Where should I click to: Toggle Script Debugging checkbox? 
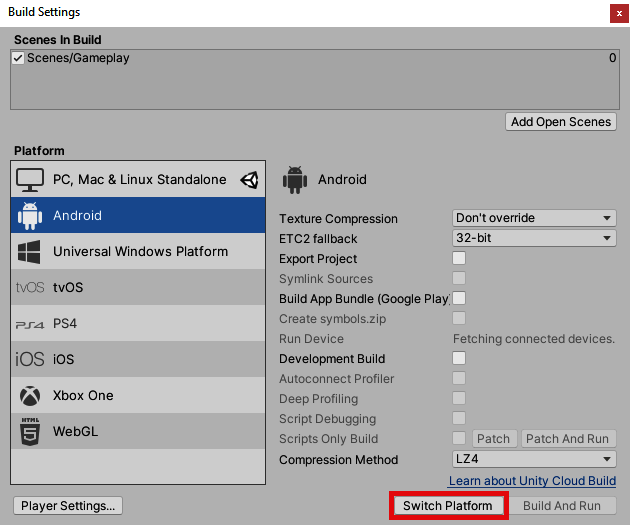(459, 418)
